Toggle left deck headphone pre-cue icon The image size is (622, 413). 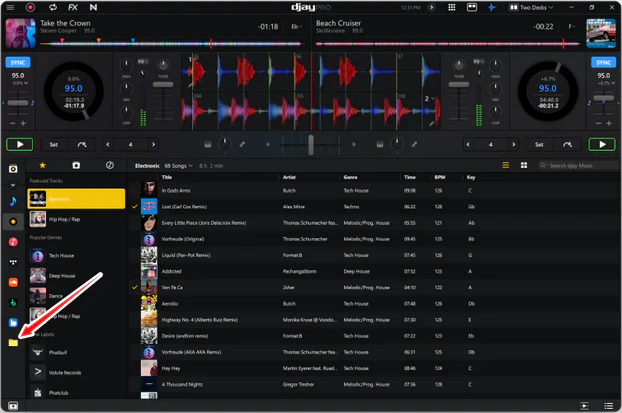coord(207,144)
